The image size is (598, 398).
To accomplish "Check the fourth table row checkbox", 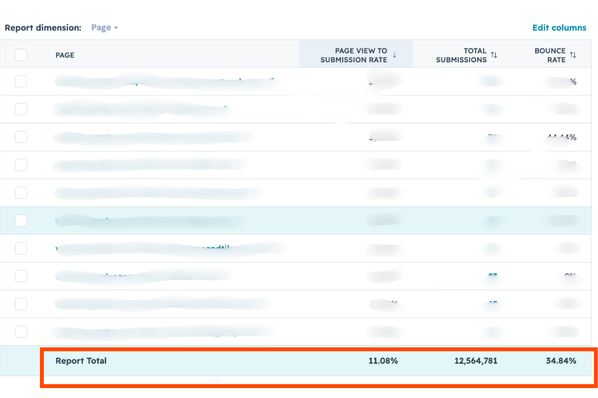I will pos(21,165).
